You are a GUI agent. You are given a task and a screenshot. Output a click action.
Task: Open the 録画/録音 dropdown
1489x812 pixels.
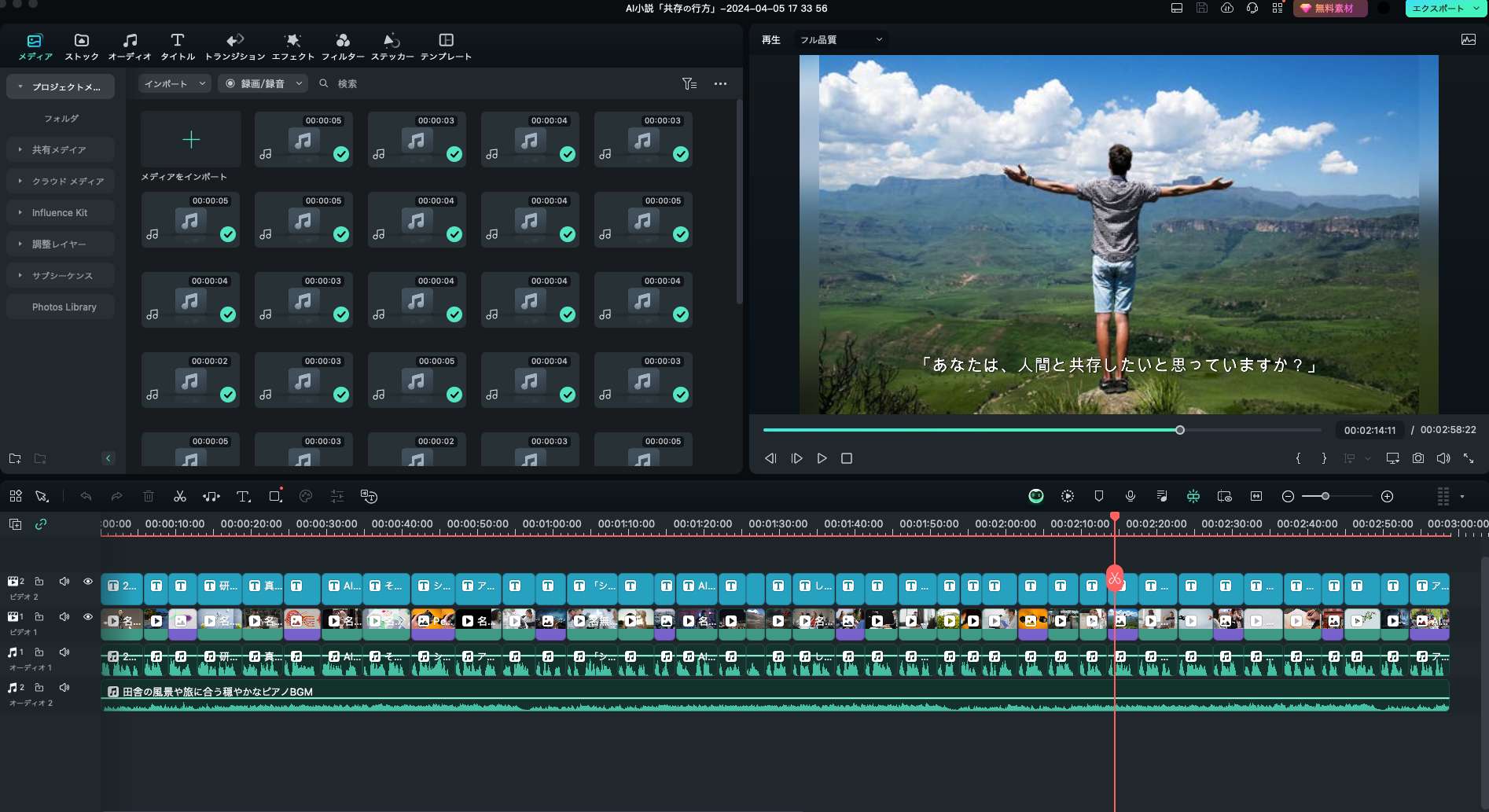[x=263, y=83]
